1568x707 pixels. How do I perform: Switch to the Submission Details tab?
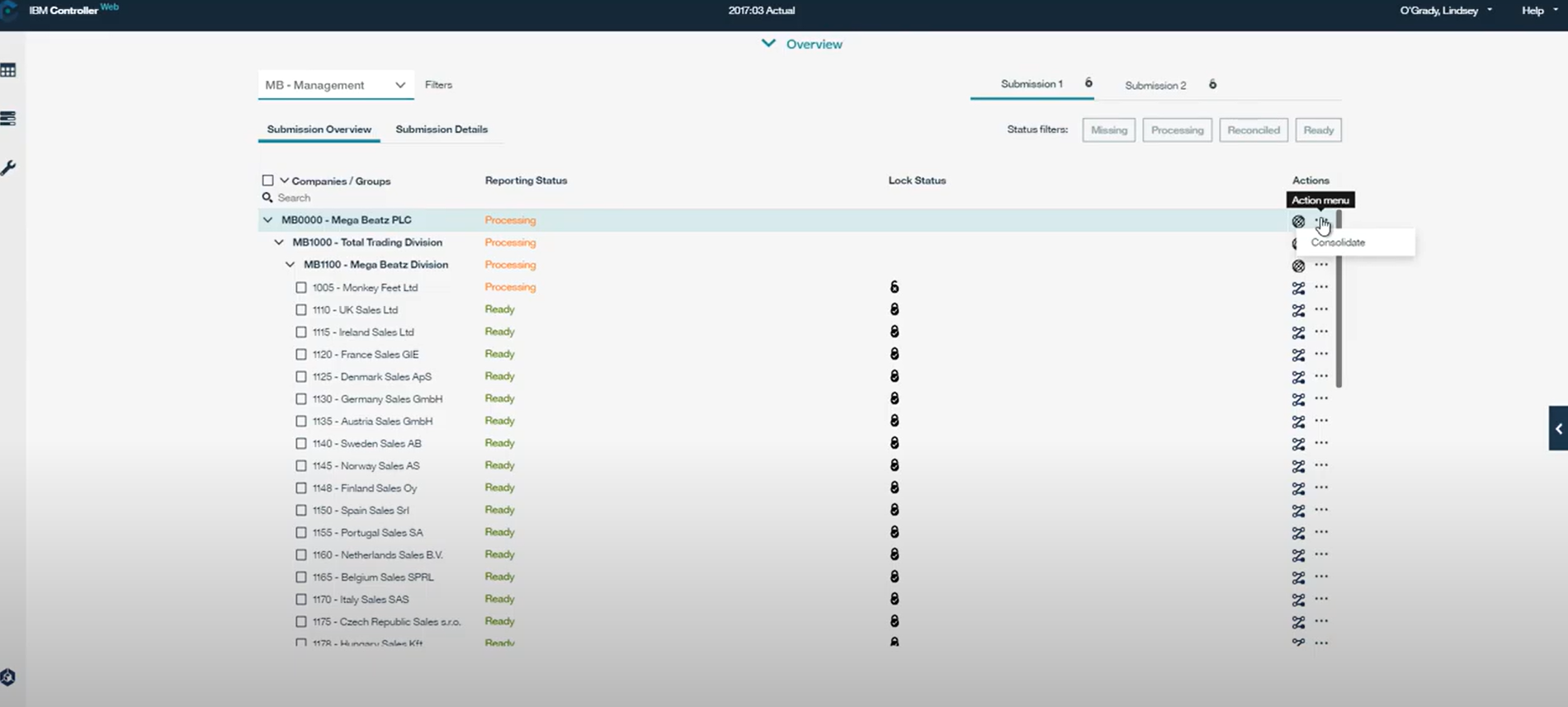point(442,130)
